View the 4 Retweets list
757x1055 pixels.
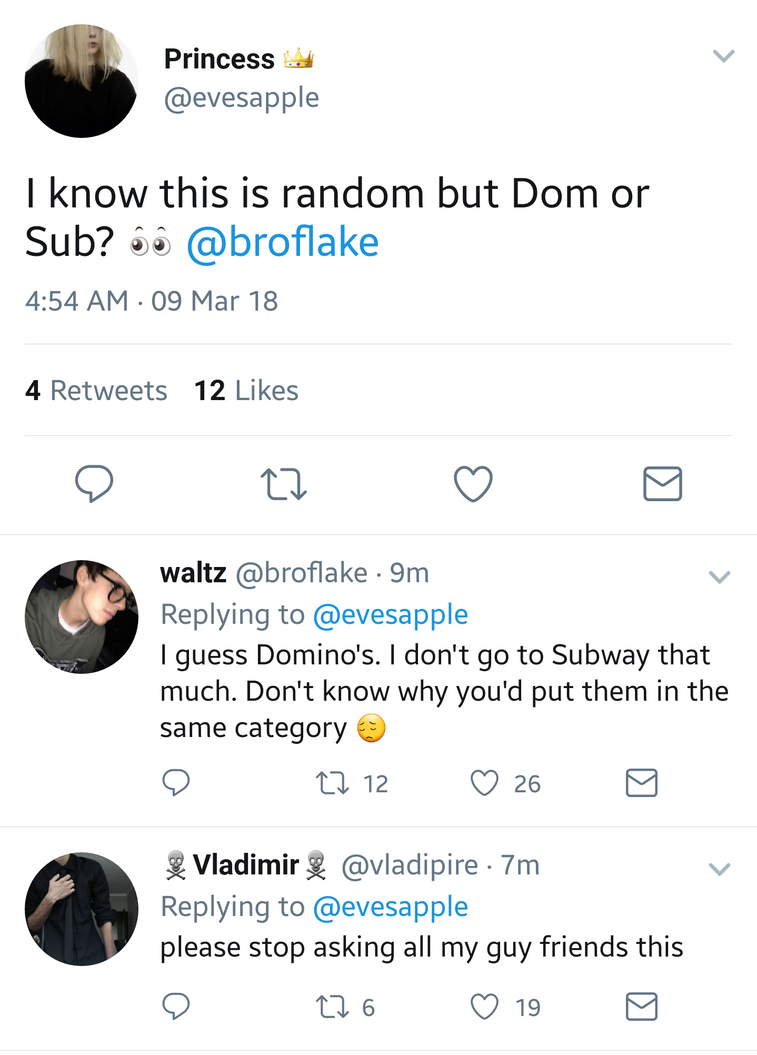pos(96,390)
